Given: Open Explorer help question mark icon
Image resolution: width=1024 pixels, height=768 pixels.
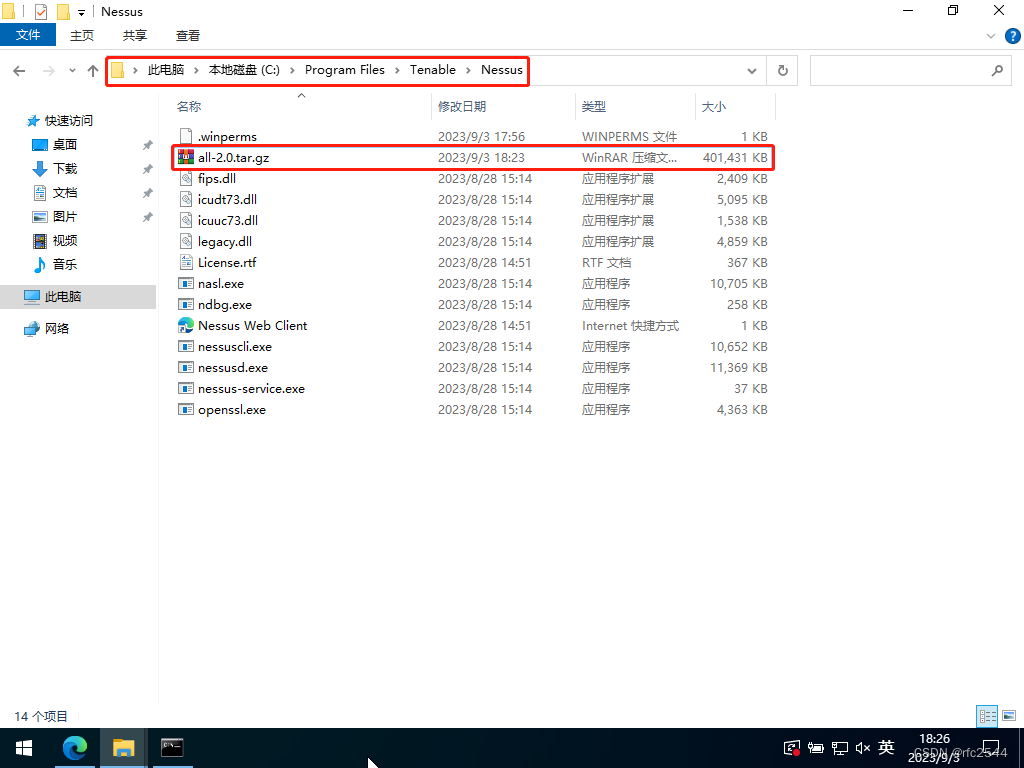Looking at the screenshot, I should tap(1012, 36).
